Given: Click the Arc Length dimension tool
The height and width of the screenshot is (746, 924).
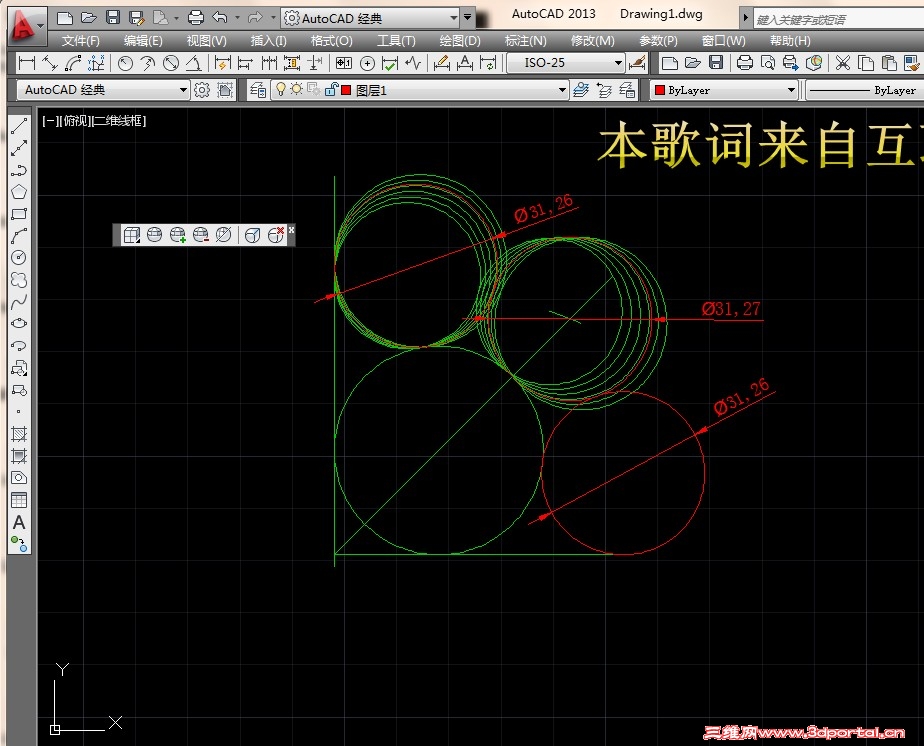Looking at the screenshot, I should pyautogui.click(x=73, y=62).
